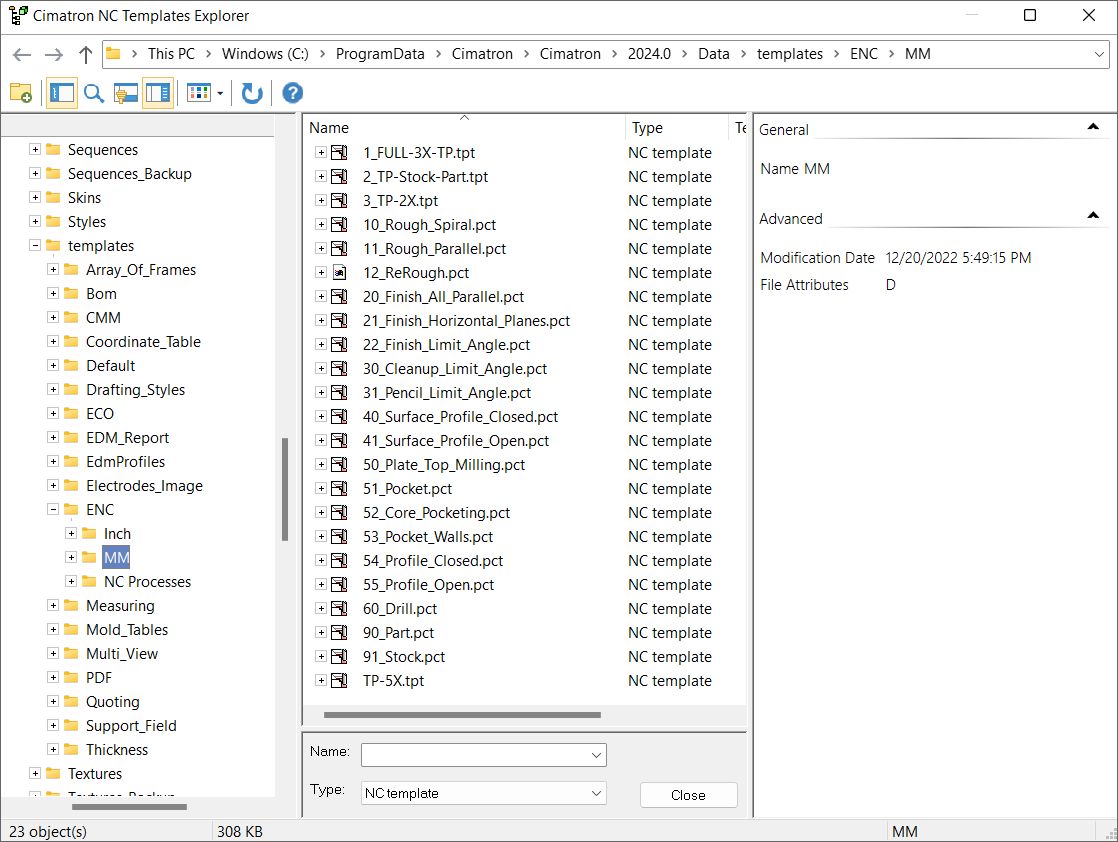The height and width of the screenshot is (842, 1118).
Task: Click the templates breadcrumb segment
Action: (x=789, y=54)
